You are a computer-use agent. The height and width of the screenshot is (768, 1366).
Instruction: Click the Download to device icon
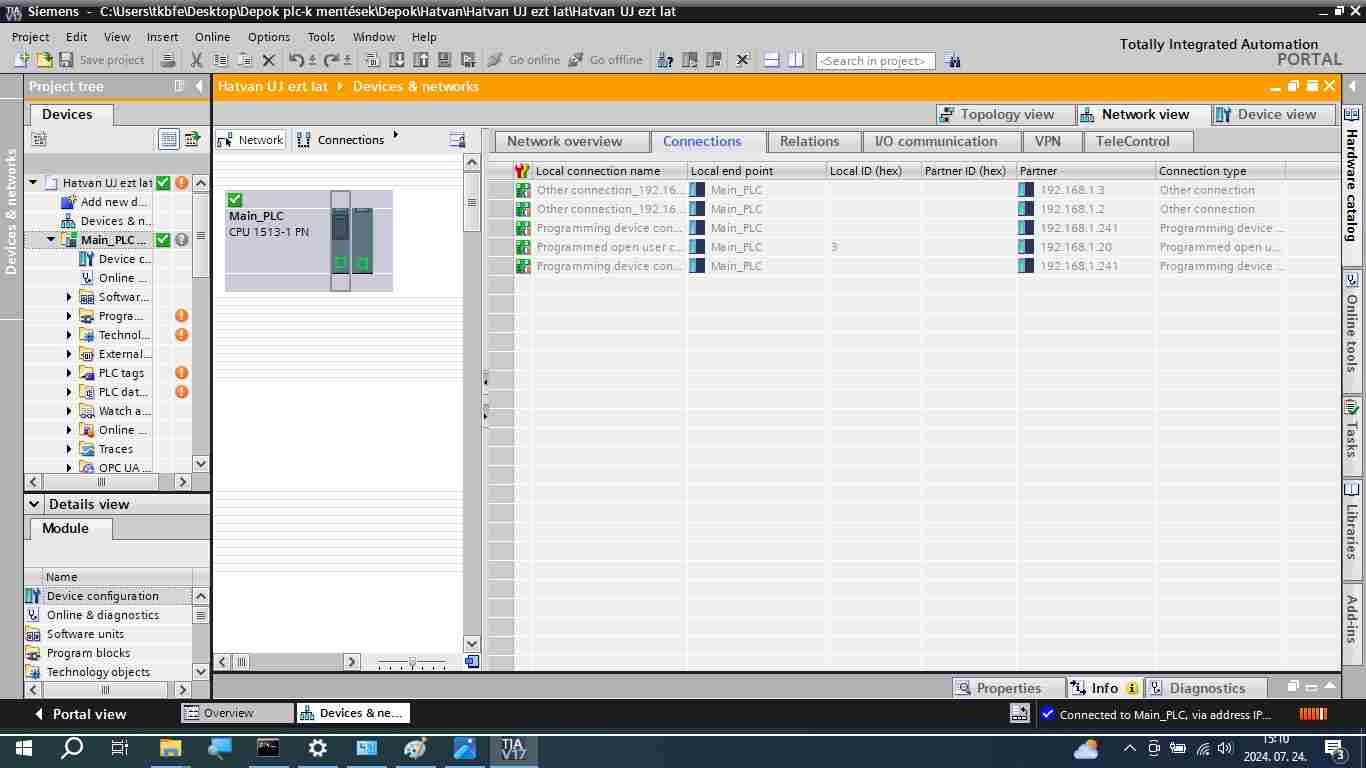[397, 60]
